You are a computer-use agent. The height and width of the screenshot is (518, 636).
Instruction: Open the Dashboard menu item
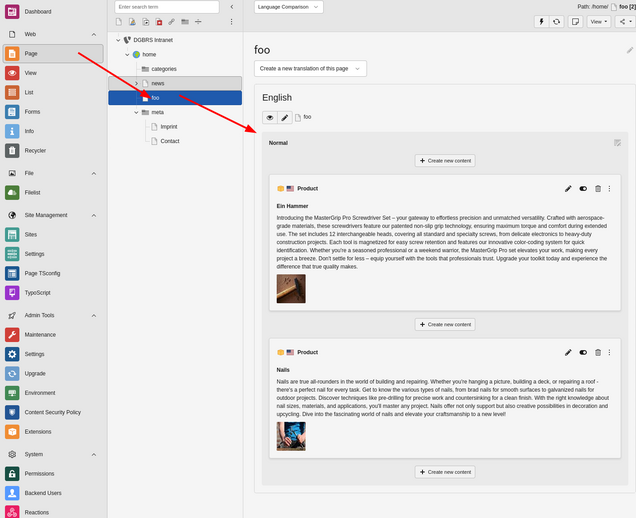coord(37,11)
